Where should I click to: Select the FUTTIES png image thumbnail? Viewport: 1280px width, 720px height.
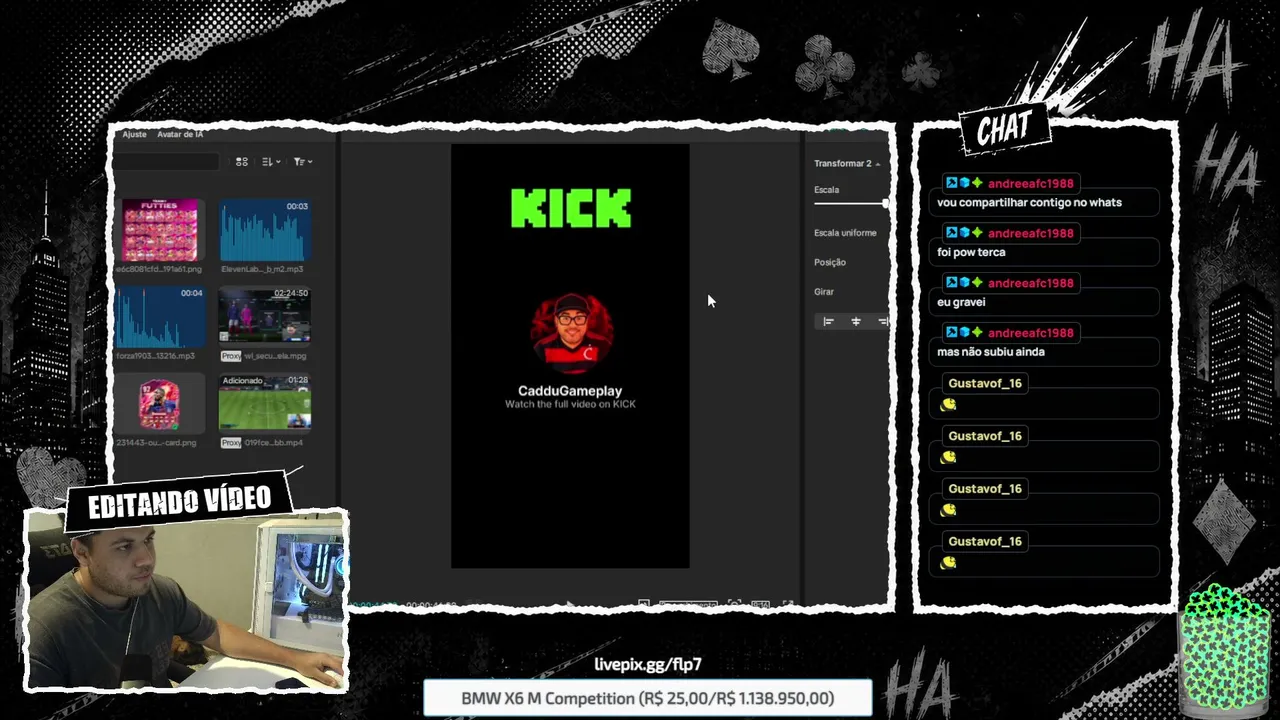[160, 230]
